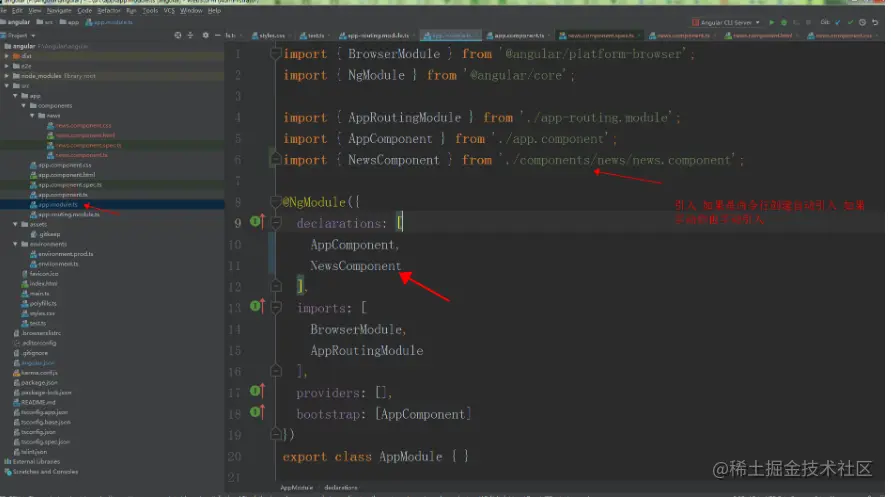The width and height of the screenshot is (891, 497).
Task: Switch to app-routing.module.ts editor tab
Action: [x=376, y=35]
